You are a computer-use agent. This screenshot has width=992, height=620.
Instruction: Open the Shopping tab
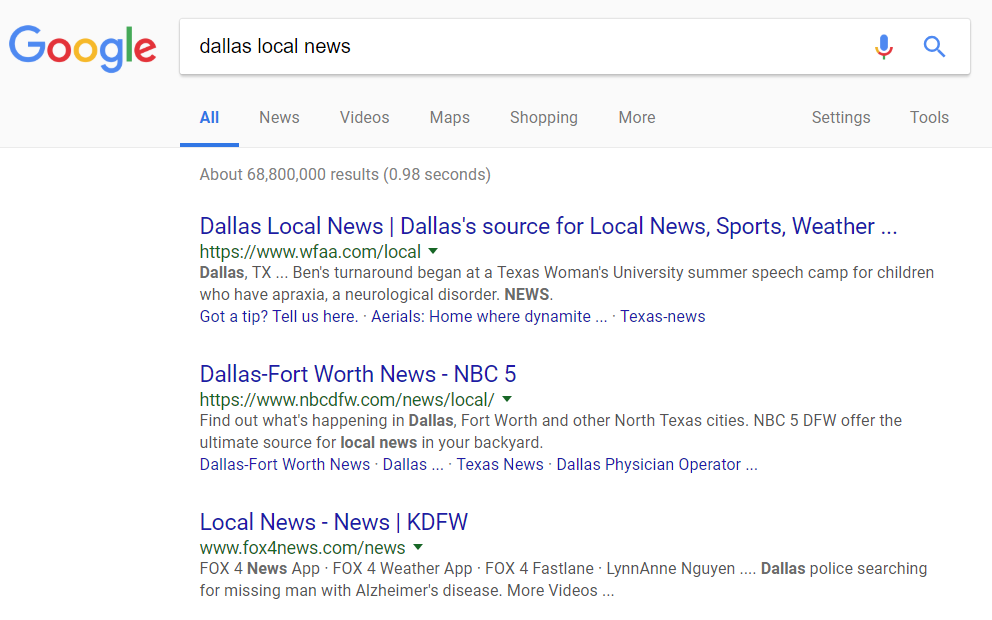544,118
